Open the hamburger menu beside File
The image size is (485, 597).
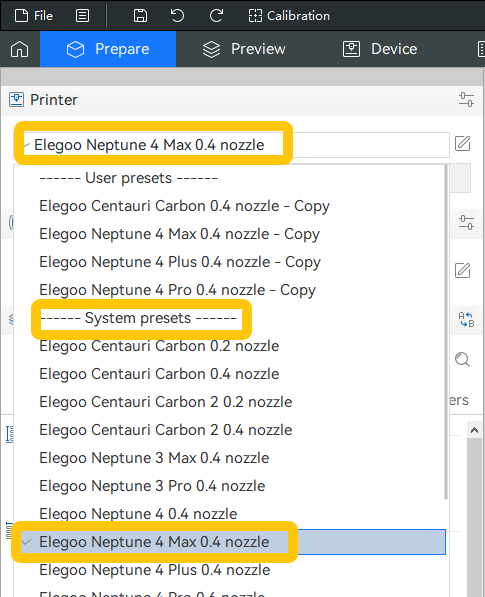[82, 16]
